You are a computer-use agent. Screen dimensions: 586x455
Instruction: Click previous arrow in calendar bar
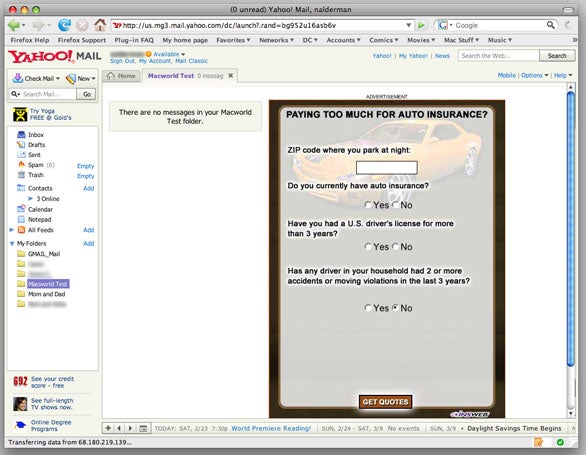pos(119,428)
